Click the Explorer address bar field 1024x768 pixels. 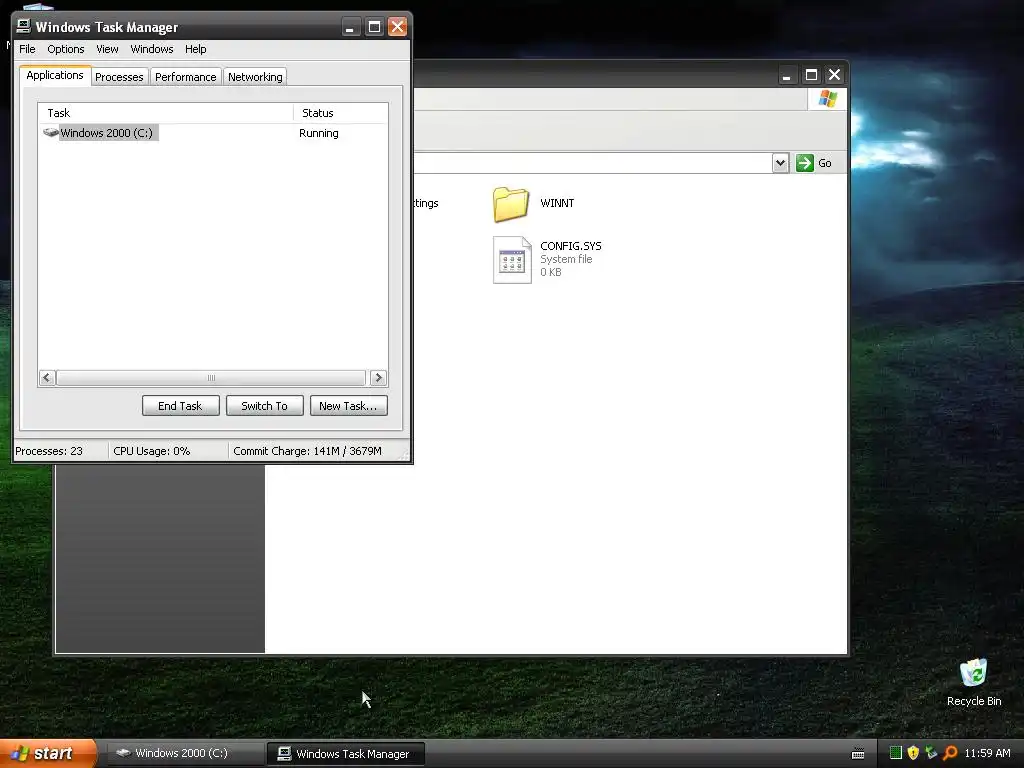tap(592, 163)
